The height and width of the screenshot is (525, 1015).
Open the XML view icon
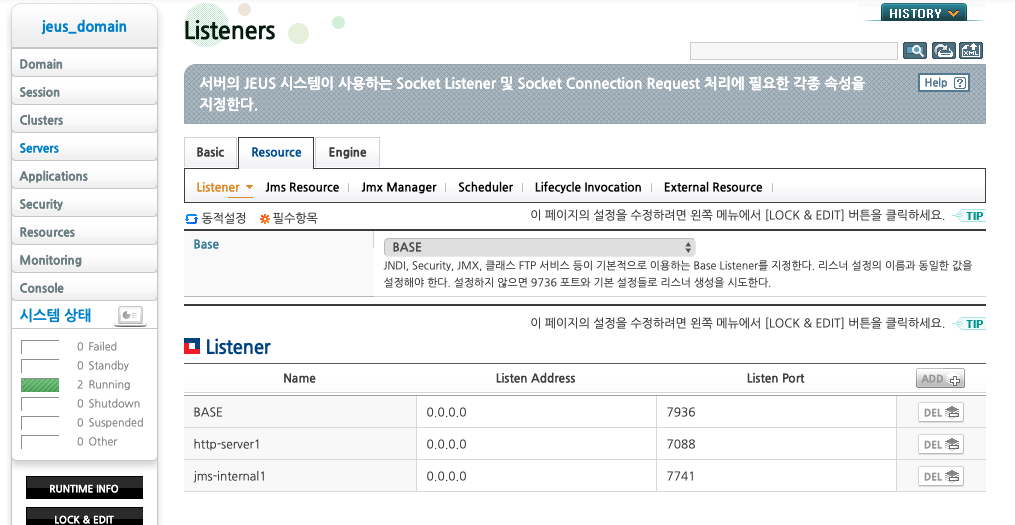click(971, 50)
